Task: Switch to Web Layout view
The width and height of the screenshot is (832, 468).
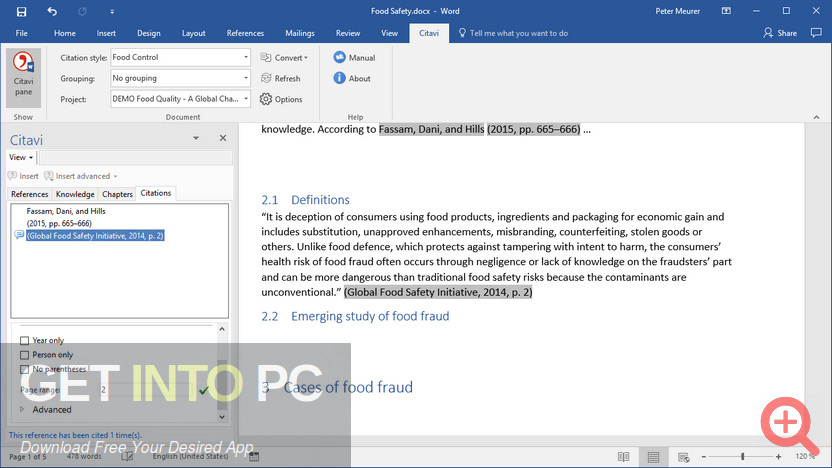Action: coord(683,456)
